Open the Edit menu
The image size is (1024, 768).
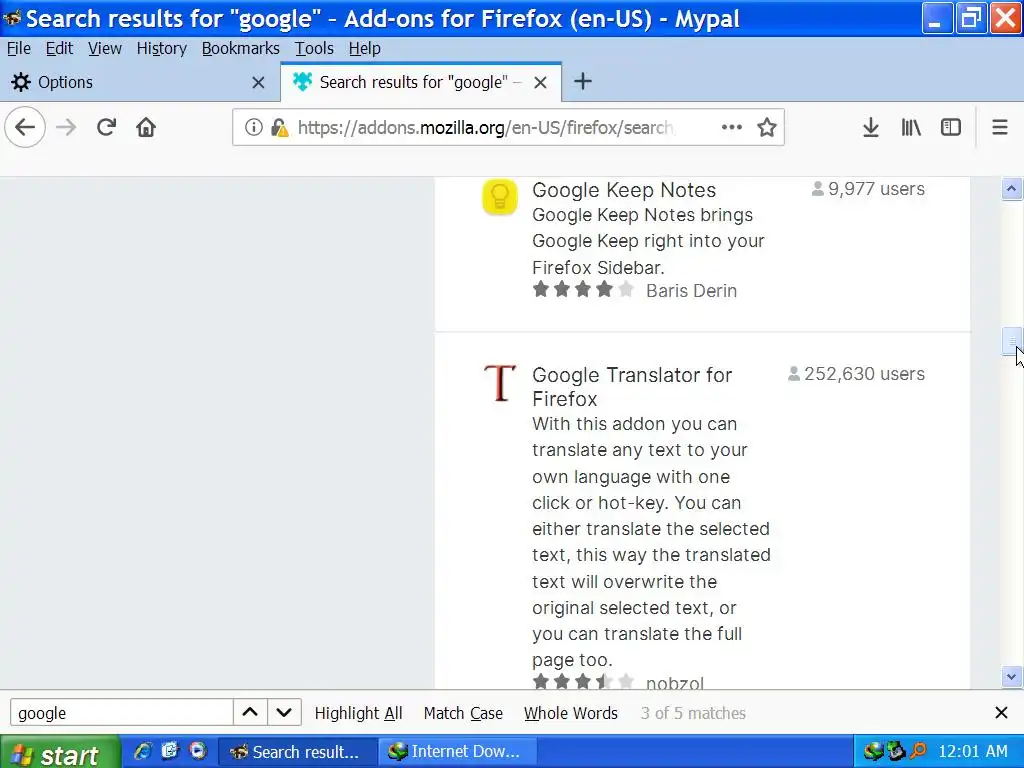coord(59,48)
